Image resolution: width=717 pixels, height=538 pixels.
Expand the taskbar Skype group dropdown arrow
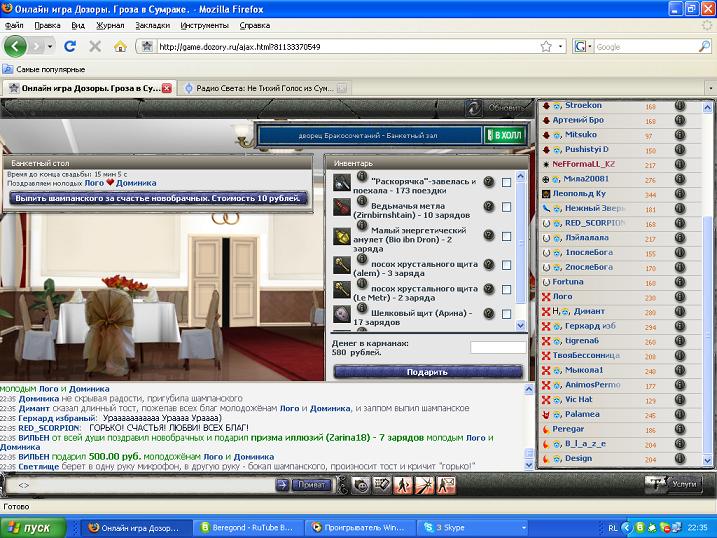click(524, 527)
